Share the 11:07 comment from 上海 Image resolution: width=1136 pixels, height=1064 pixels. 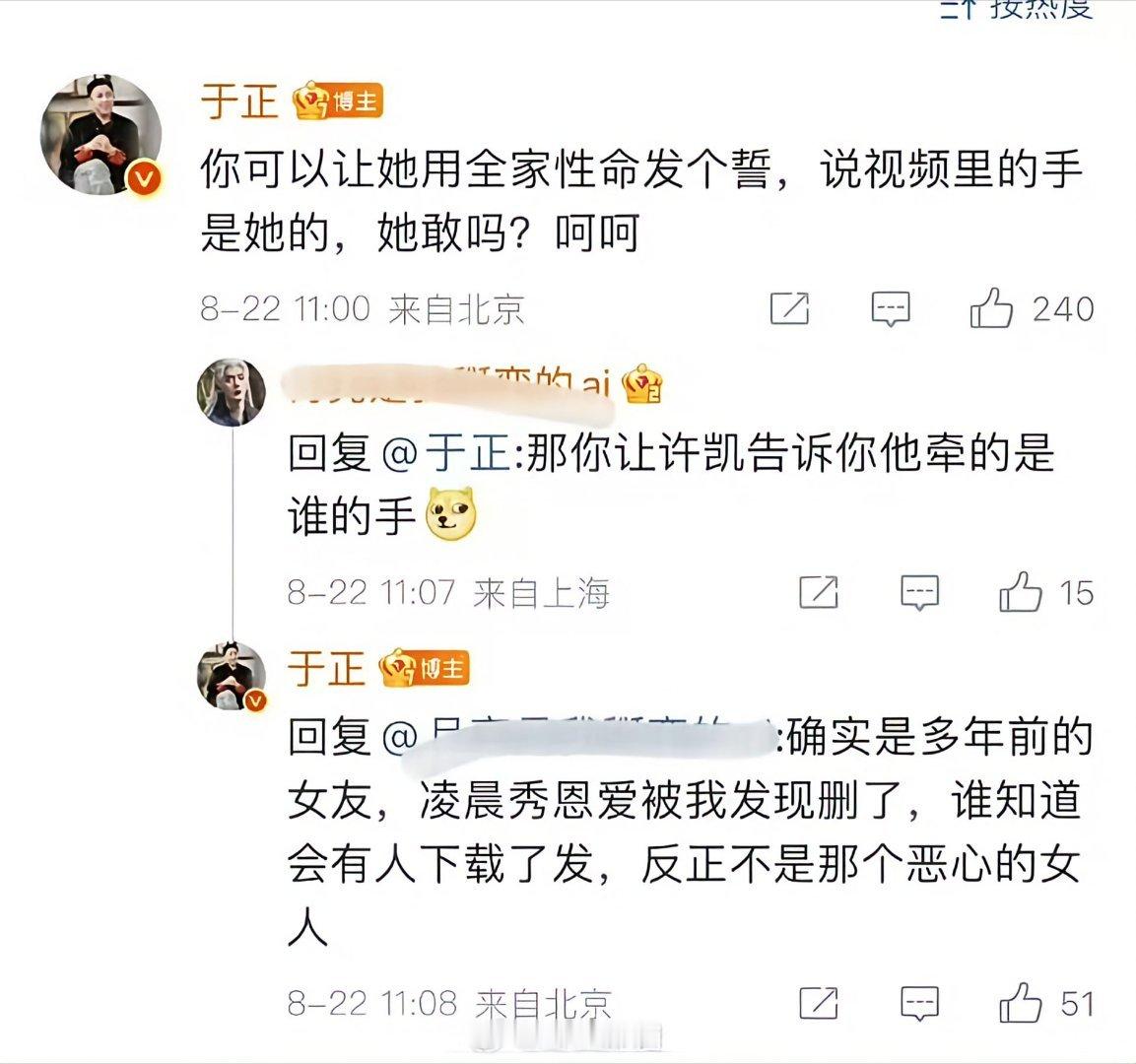819,592
